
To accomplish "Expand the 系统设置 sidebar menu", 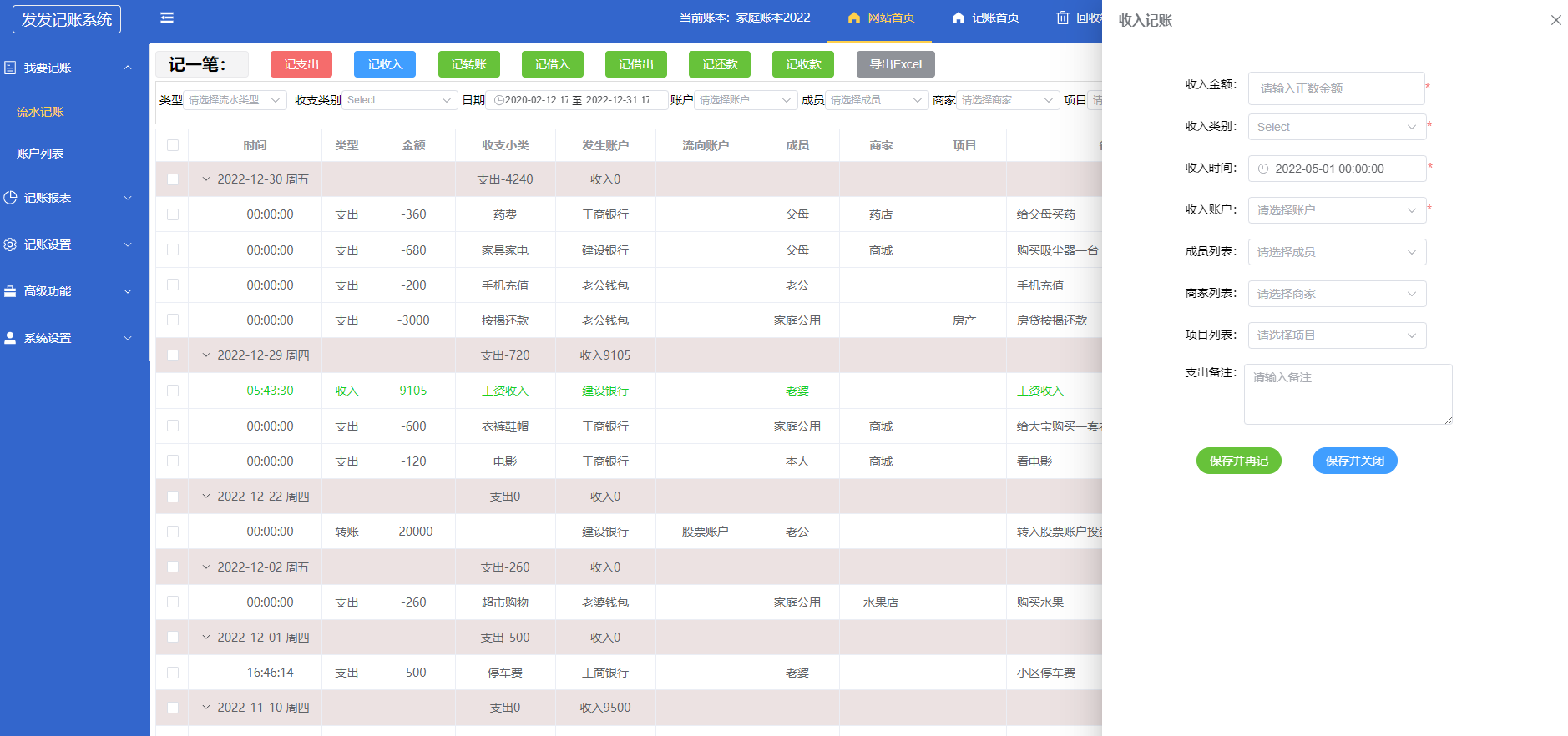I will [74, 338].
